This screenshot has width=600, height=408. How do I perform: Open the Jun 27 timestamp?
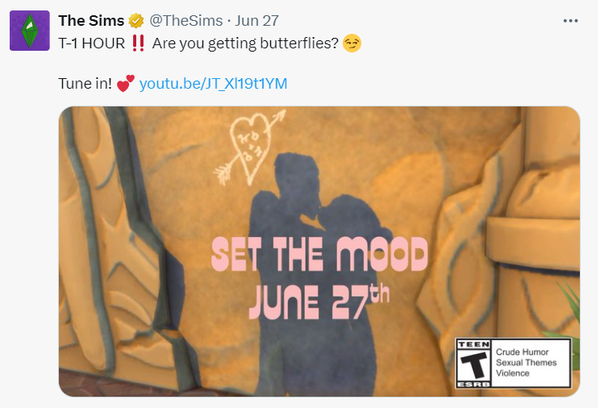(257, 21)
